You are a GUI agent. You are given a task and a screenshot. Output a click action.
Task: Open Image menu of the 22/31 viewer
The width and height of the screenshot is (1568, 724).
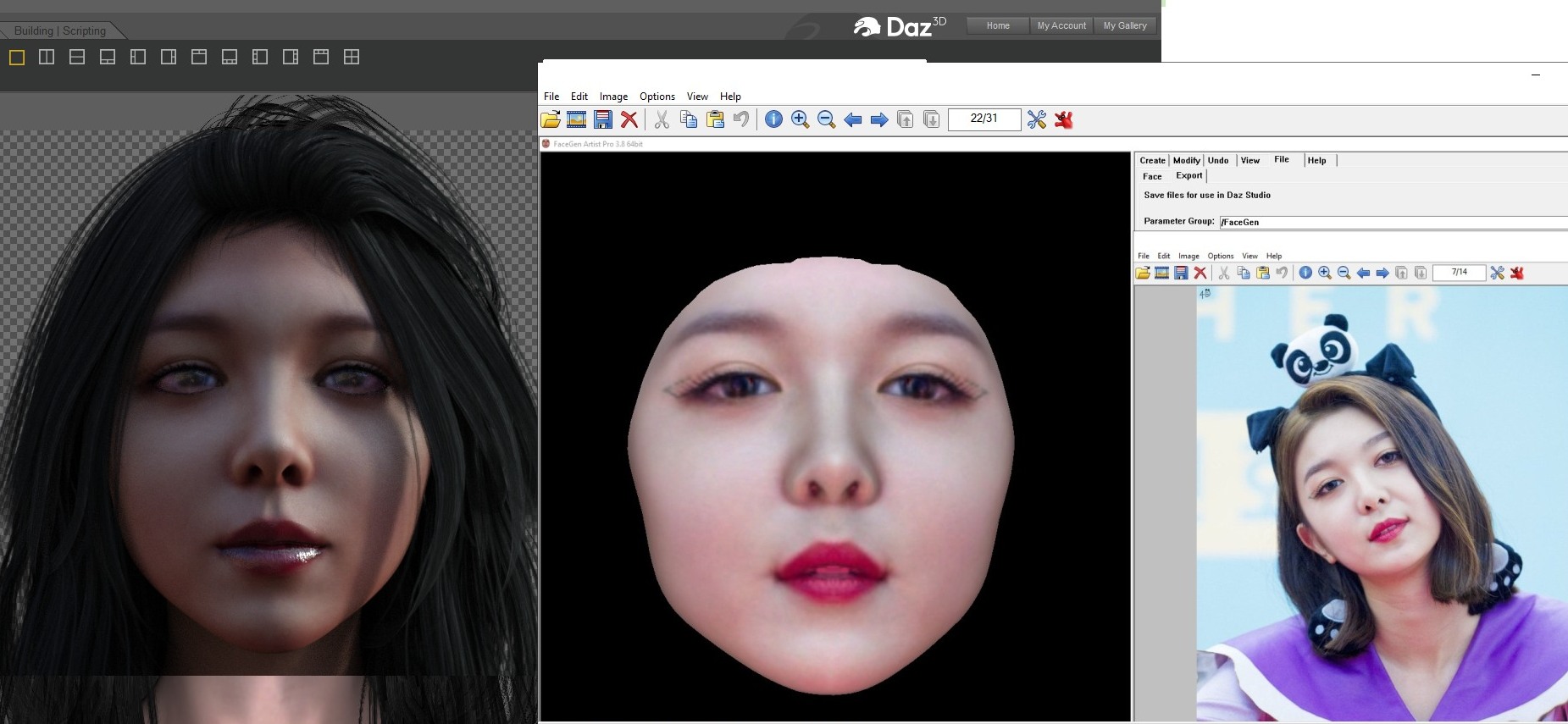point(614,97)
